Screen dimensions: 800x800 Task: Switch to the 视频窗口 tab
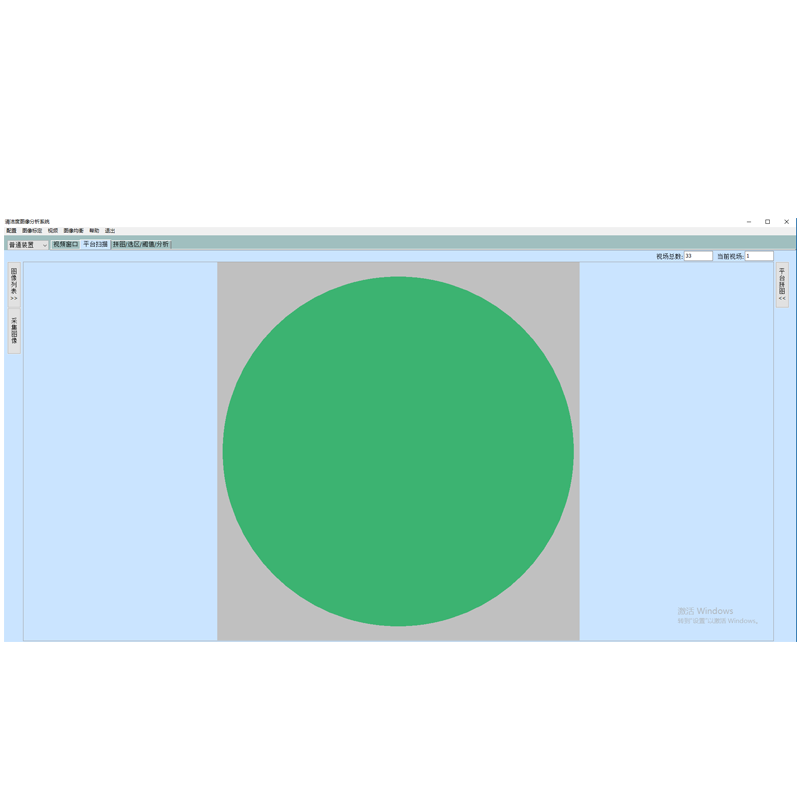(65, 244)
